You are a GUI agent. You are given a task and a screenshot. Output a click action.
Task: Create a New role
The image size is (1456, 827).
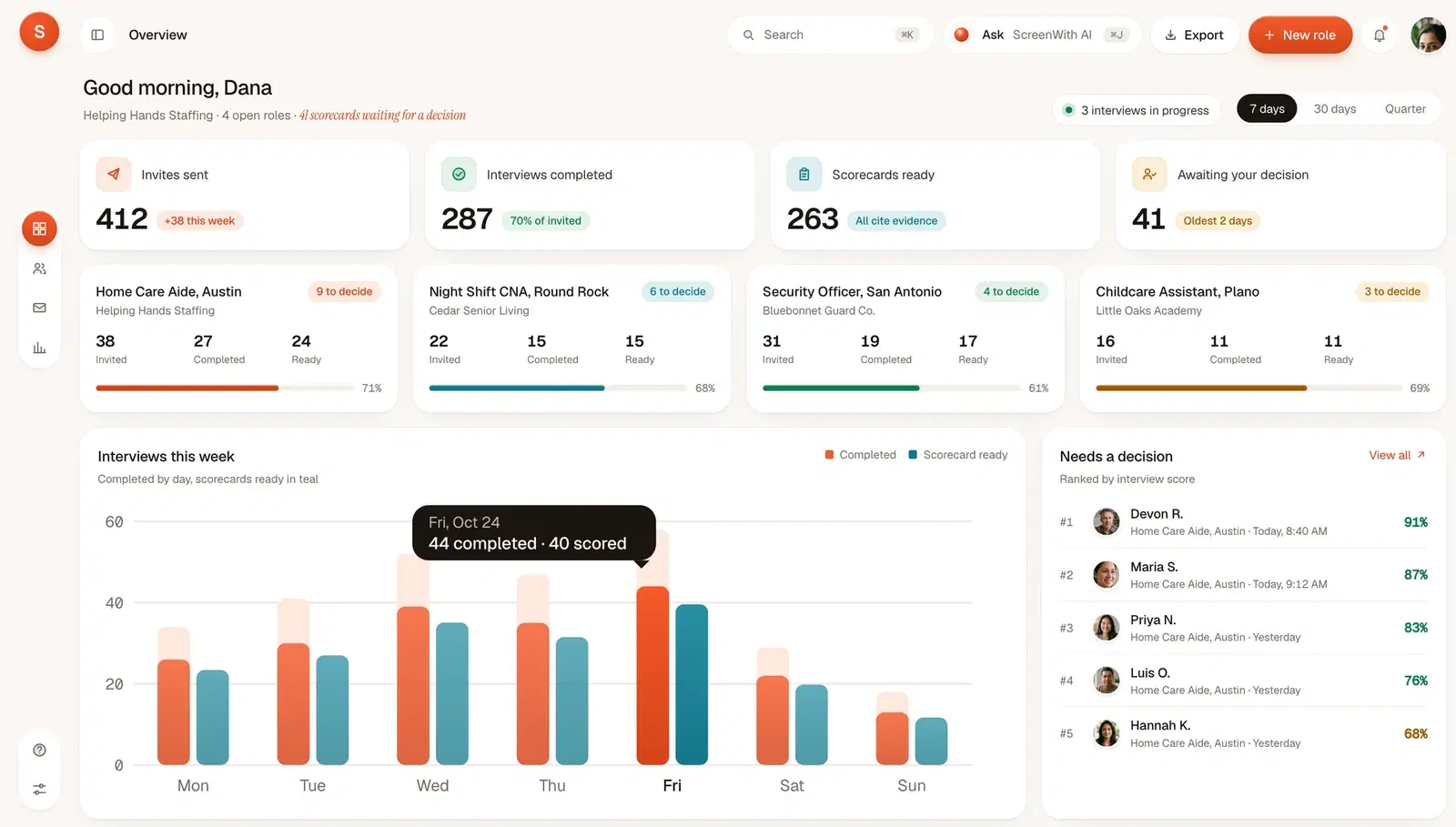[1299, 35]
